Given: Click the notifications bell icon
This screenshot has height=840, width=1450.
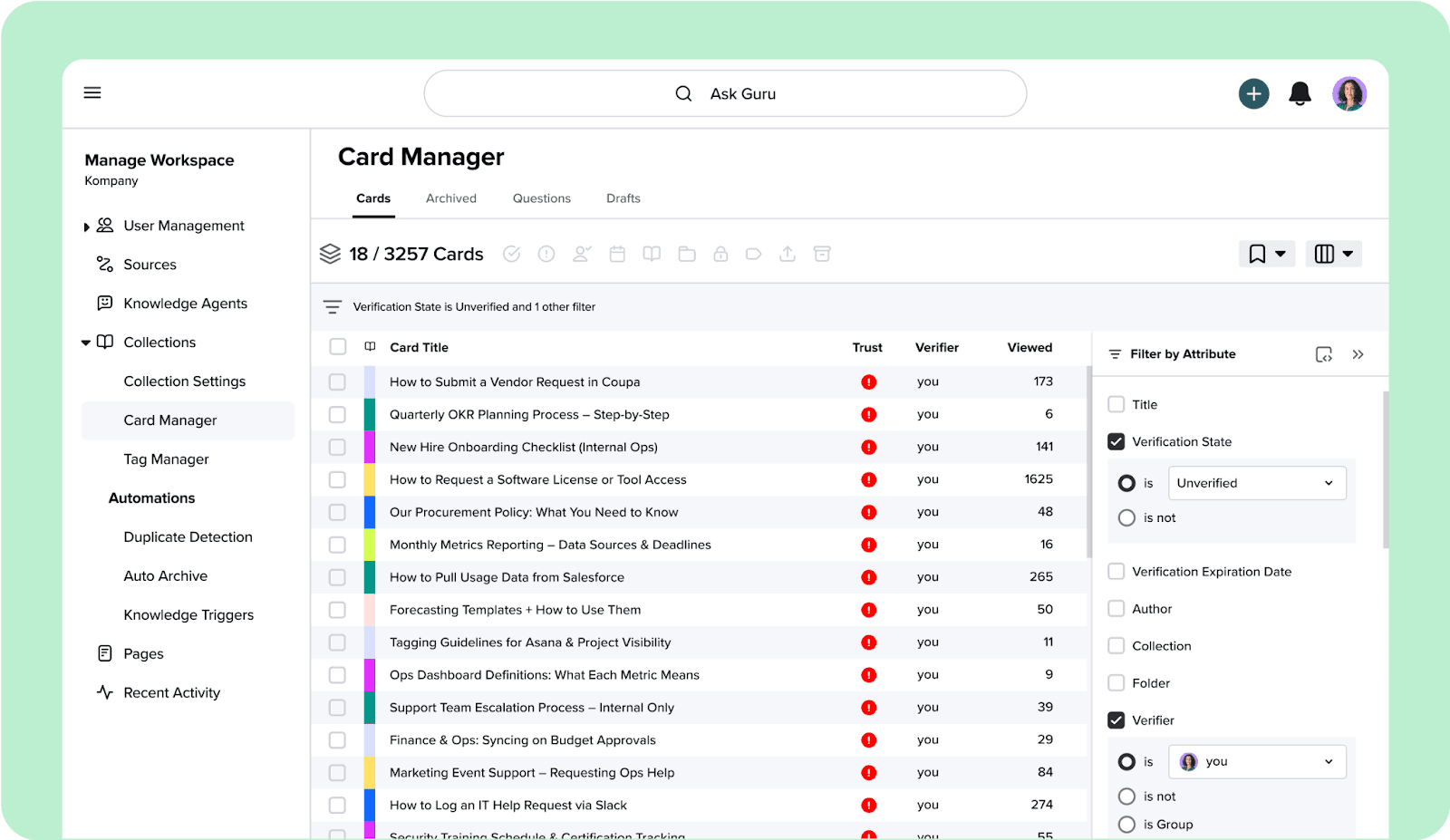Looking at the screenshot, I should pos(1300,92).
